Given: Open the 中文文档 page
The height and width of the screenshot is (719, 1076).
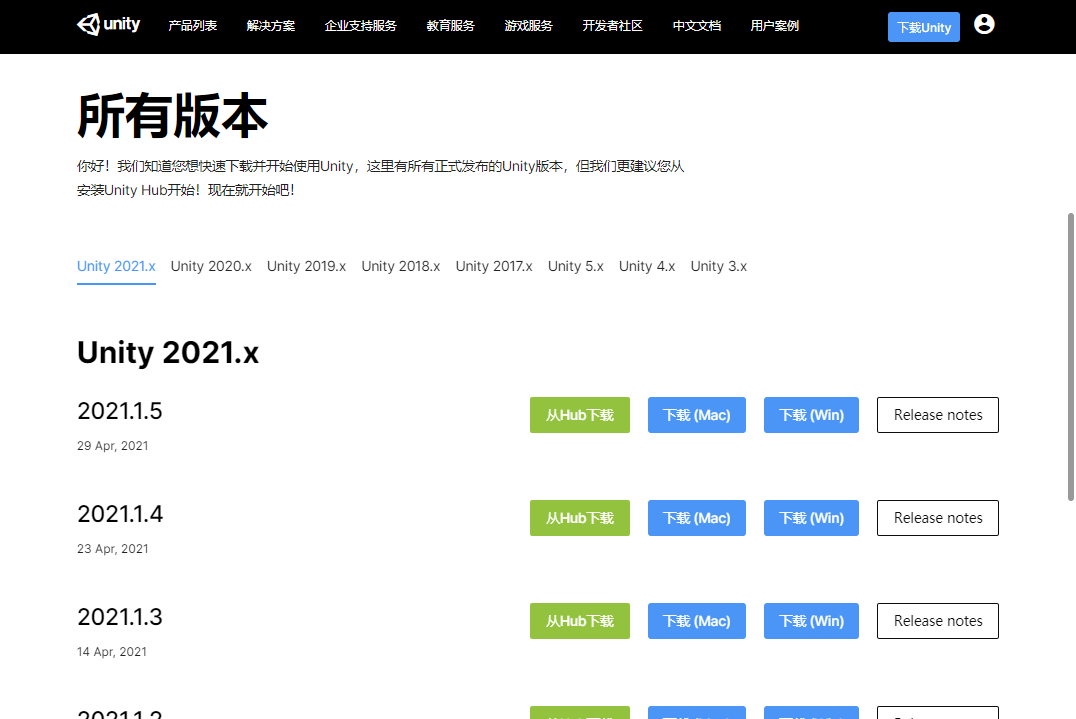Looking at the screenshot, I should coord(696,26).
